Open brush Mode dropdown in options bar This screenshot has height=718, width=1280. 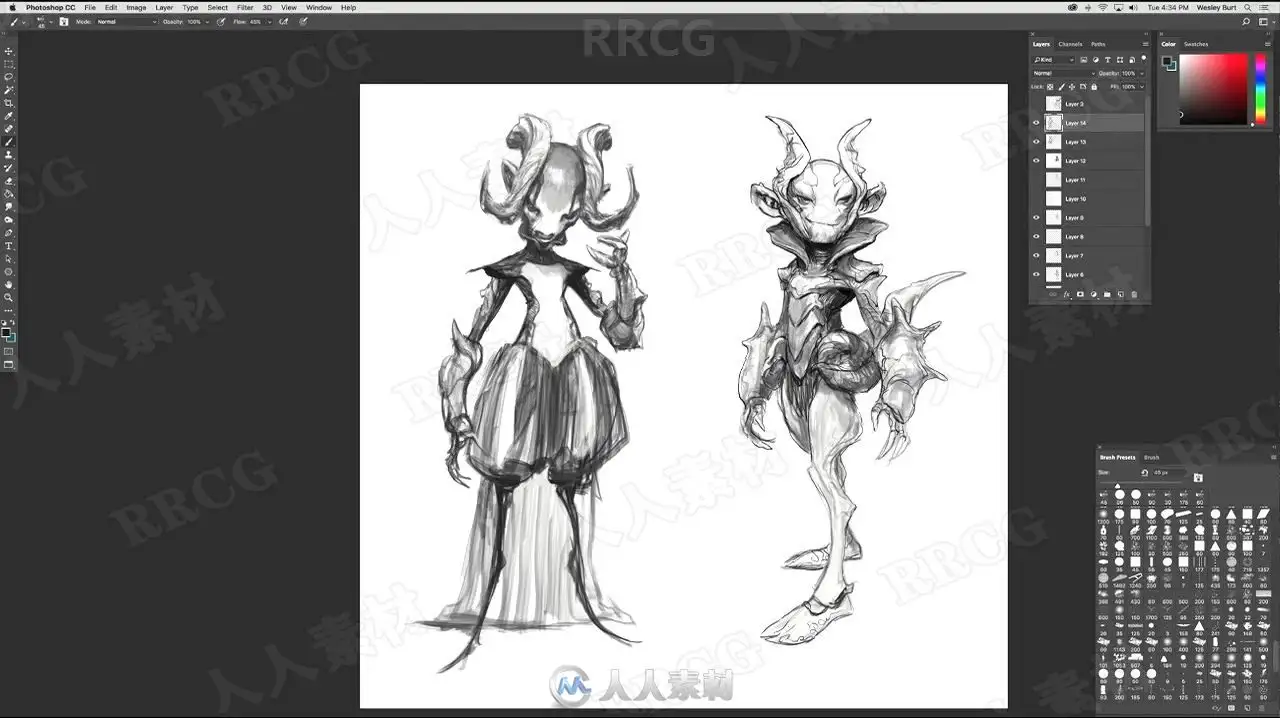tap(127, 21)
